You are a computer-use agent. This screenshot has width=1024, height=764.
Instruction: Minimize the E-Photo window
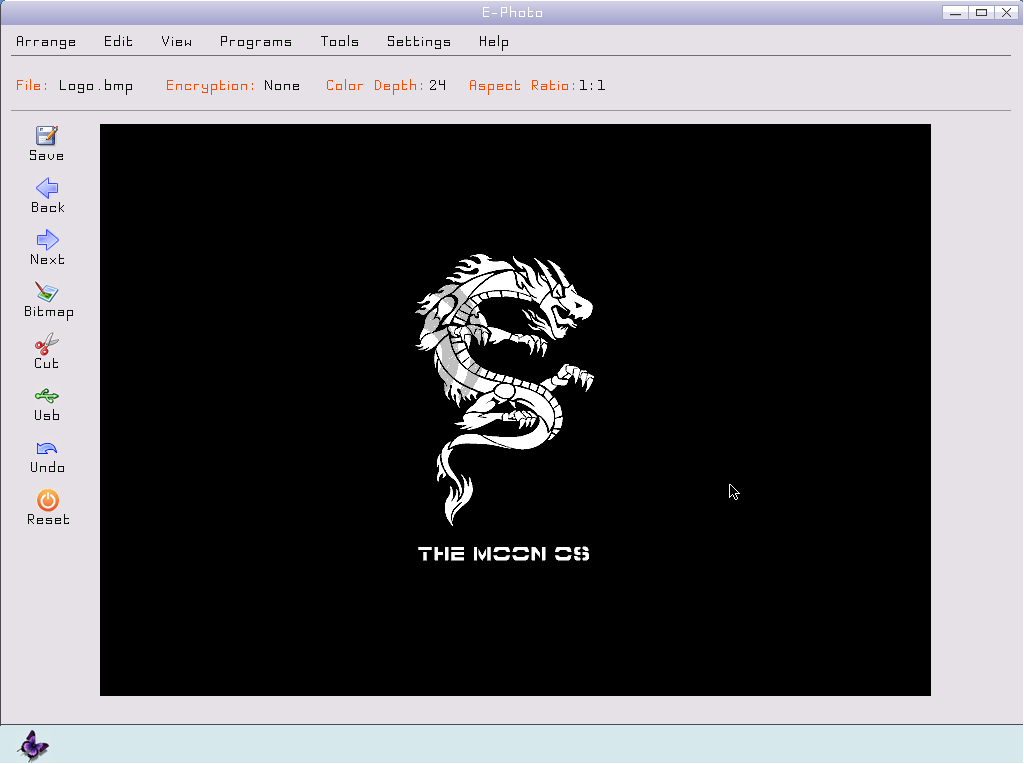coord(955,12)
